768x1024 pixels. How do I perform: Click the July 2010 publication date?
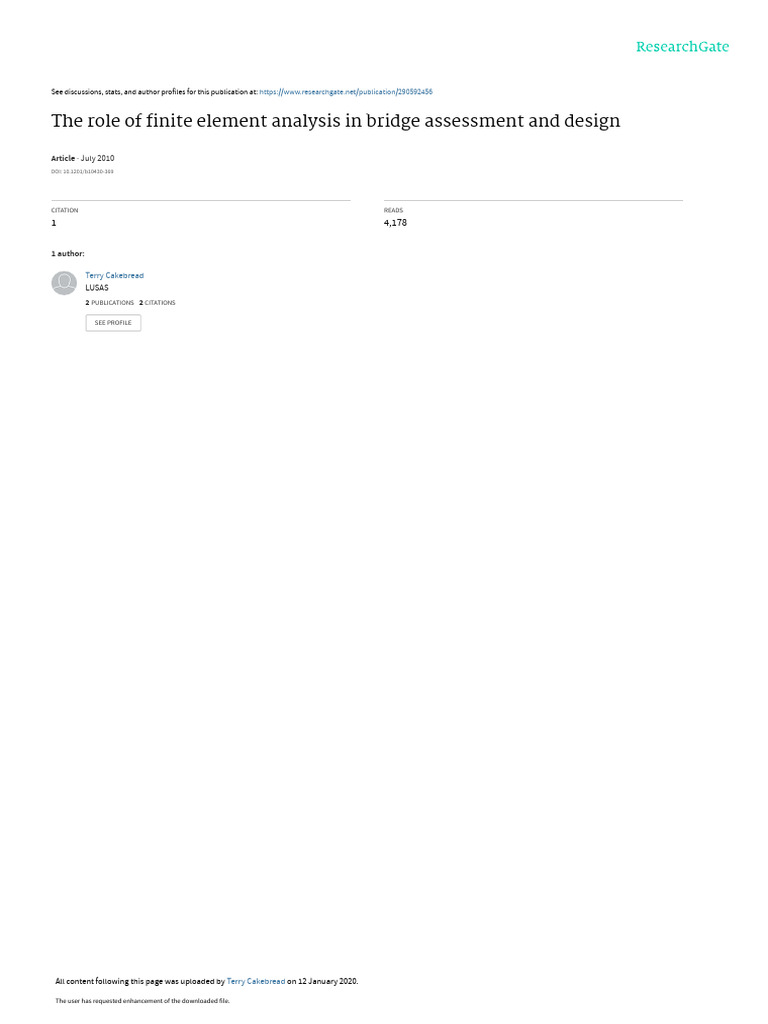[97, 158]
